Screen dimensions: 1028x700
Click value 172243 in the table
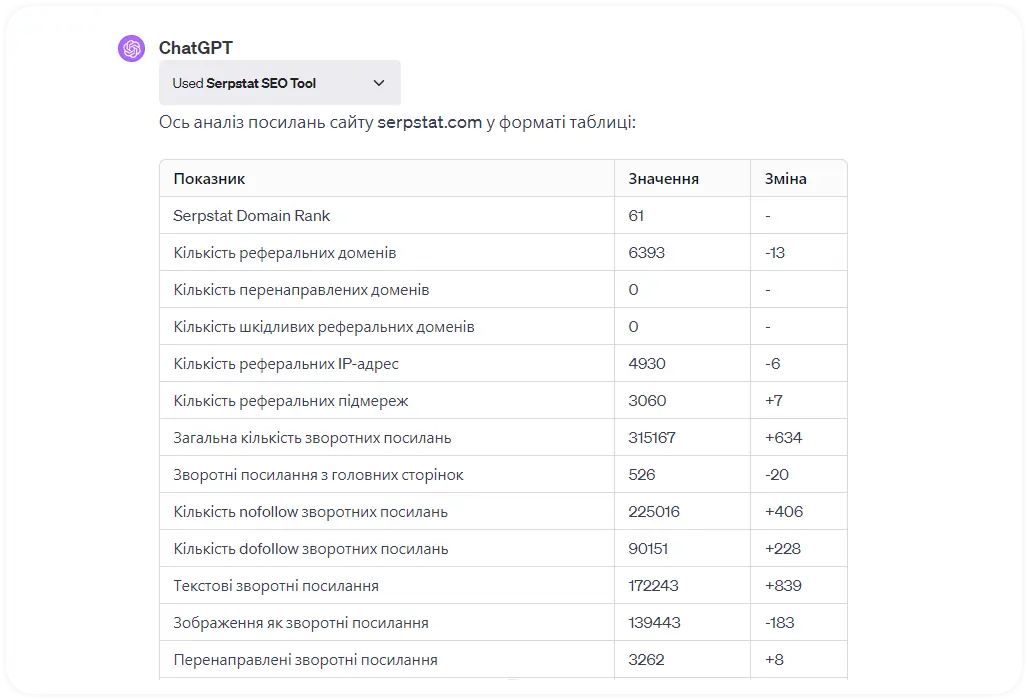click(653, 586)
